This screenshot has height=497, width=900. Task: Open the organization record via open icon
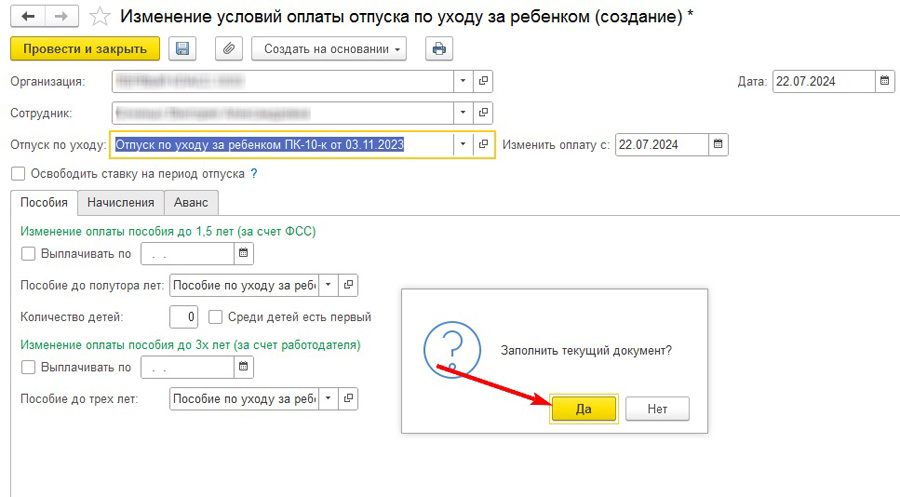[483, 81]
